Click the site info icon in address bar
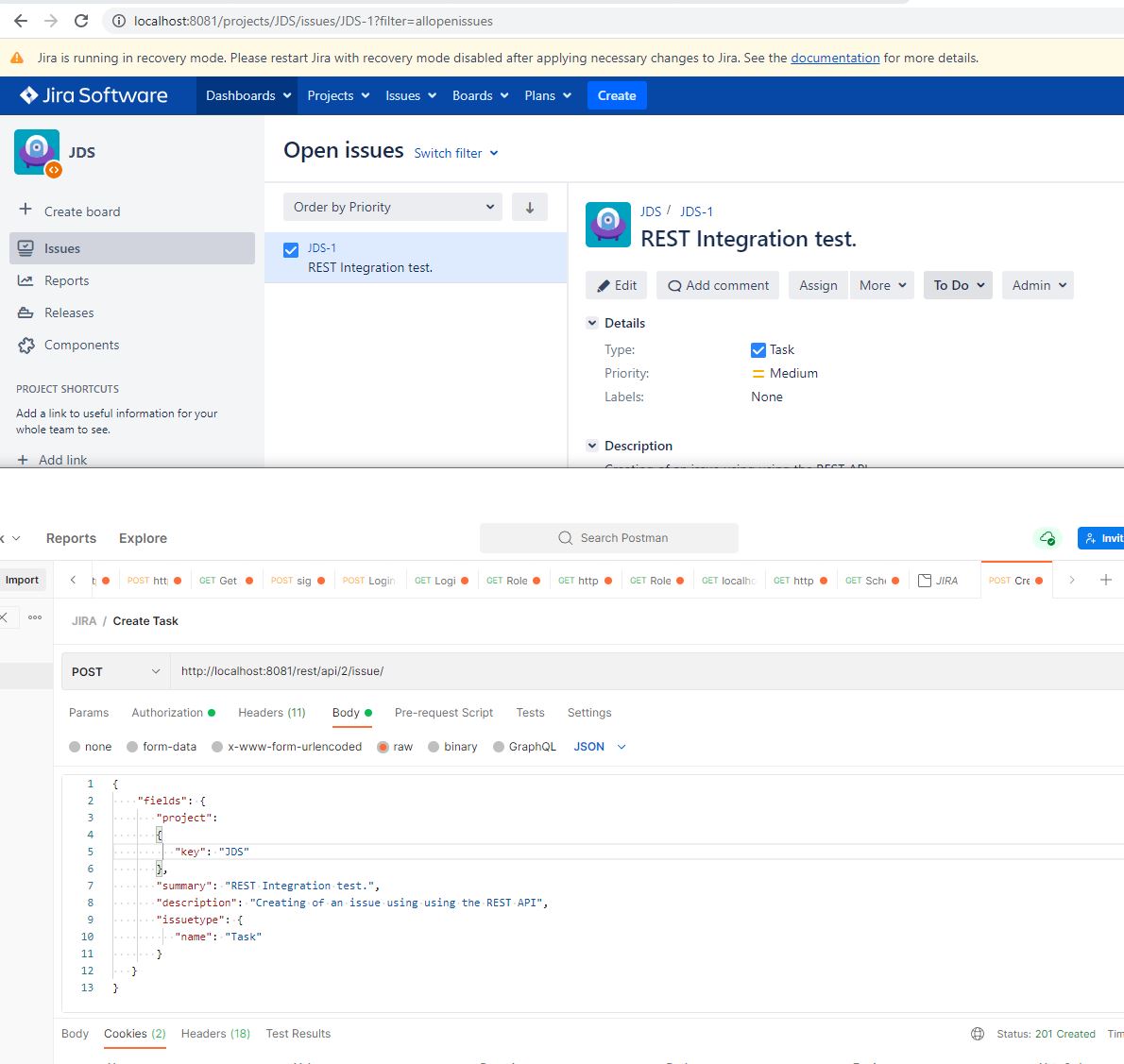This screenshot has width=1124, height=1064. tap(118, 21)
